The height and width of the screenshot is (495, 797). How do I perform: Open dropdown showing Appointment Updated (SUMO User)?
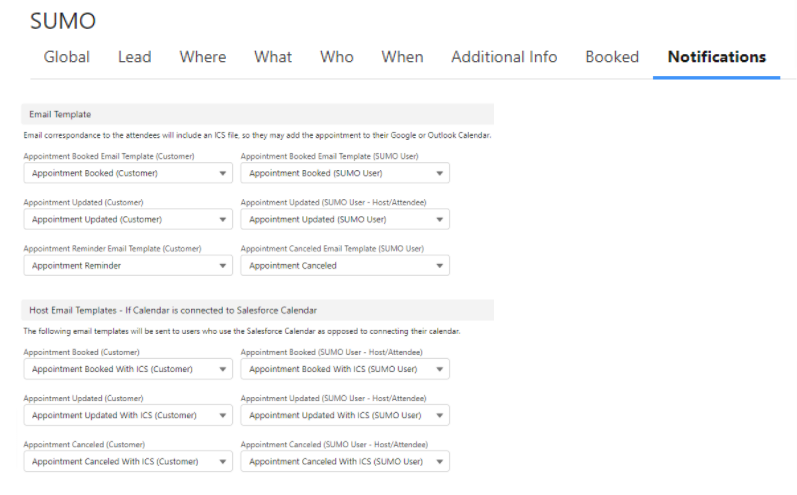345,219
